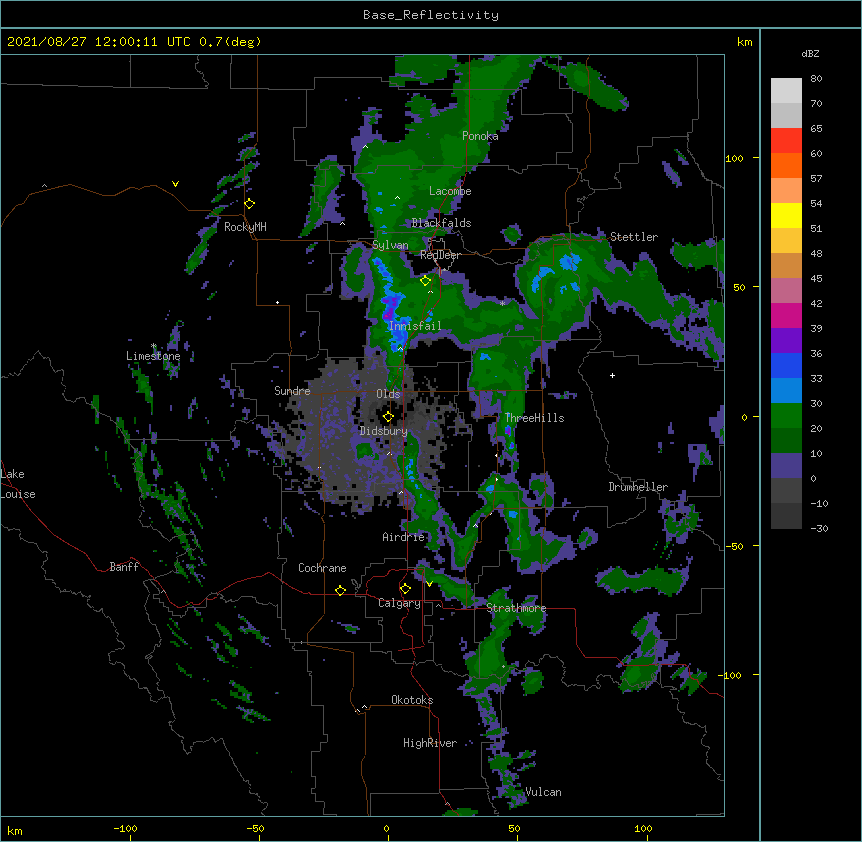Select the dark orange swatch between 60 and 57
Image resolution: width=862 pixels, height=842 pixels.
click(786, 165)
